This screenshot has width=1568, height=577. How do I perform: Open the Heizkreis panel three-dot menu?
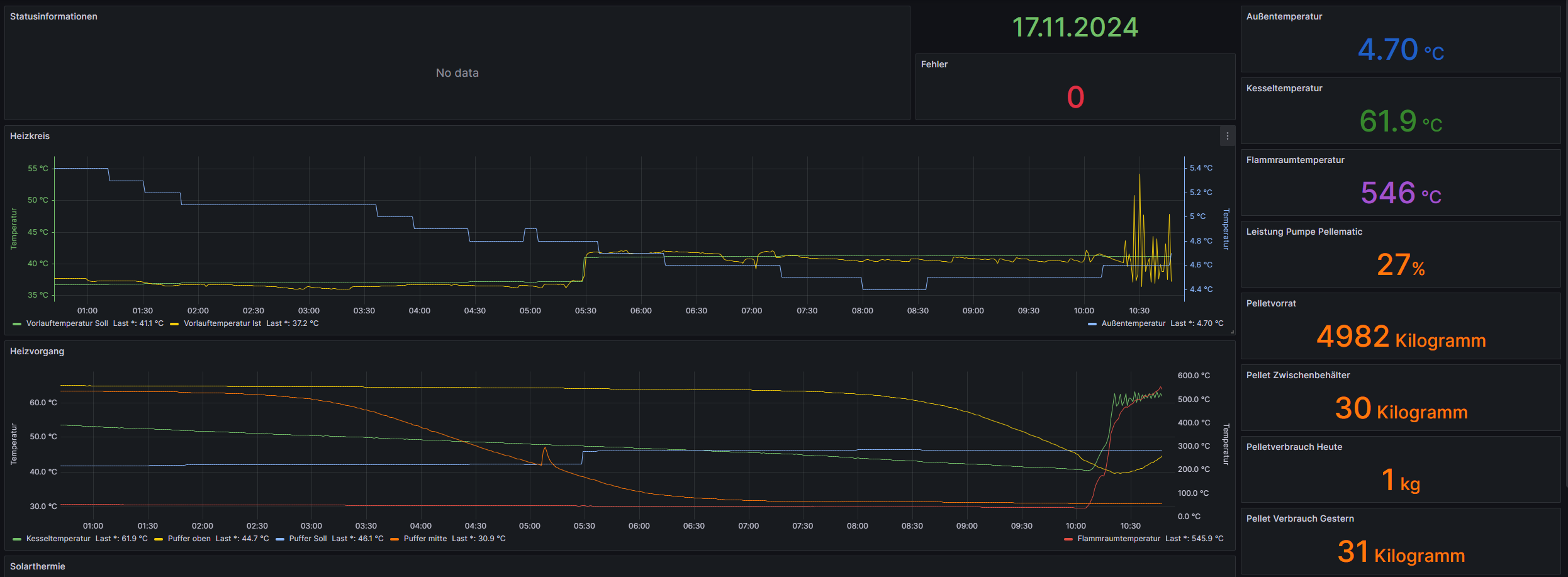coord(1227,136)
